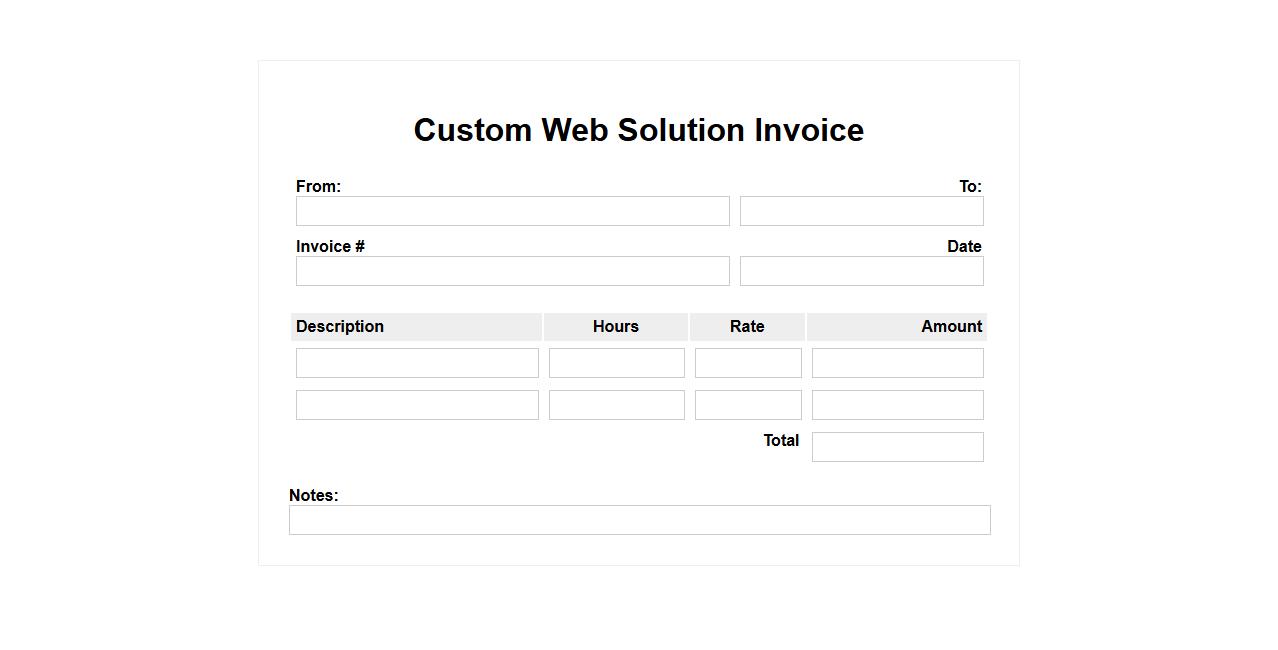Click the second row Hours field
Viewport: 1278px width, 650px height.
click(616, 405)
